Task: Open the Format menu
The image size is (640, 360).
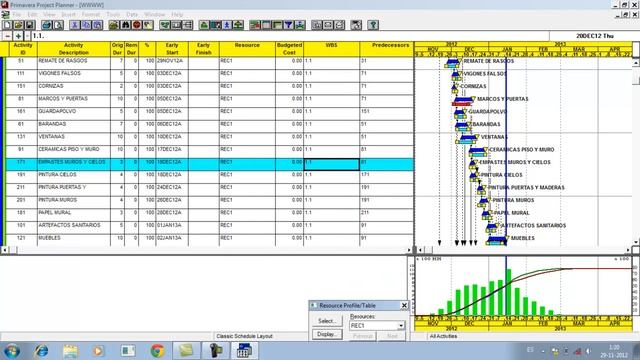Action: pos(91,15)
